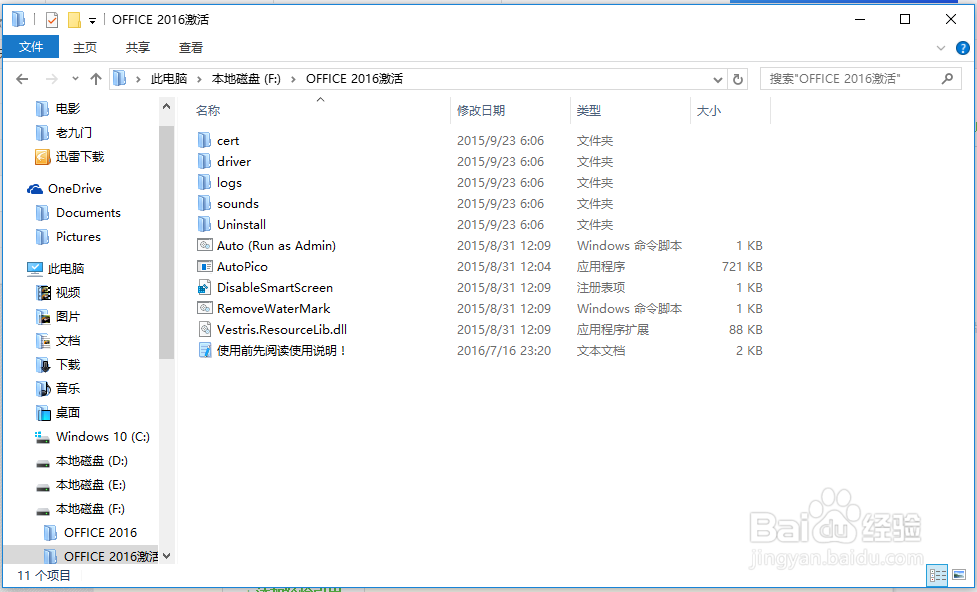
Task: Open the 文件 menu
Action: (30, 46)
